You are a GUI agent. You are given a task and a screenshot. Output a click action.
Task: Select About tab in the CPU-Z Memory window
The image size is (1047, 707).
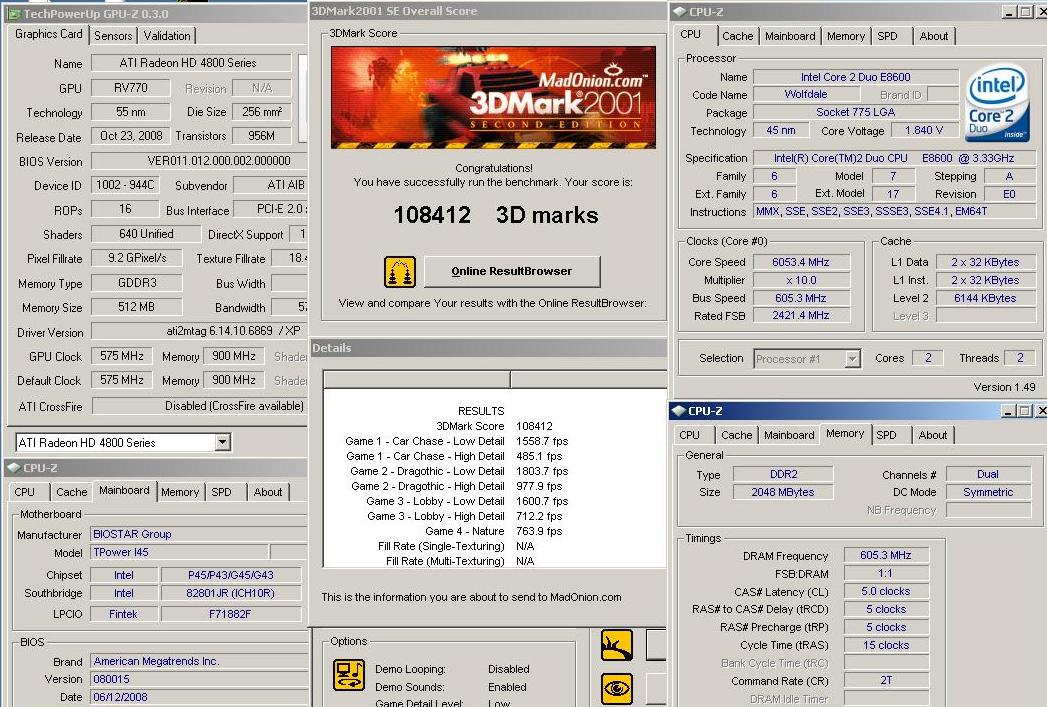click(x=933, y=435)
